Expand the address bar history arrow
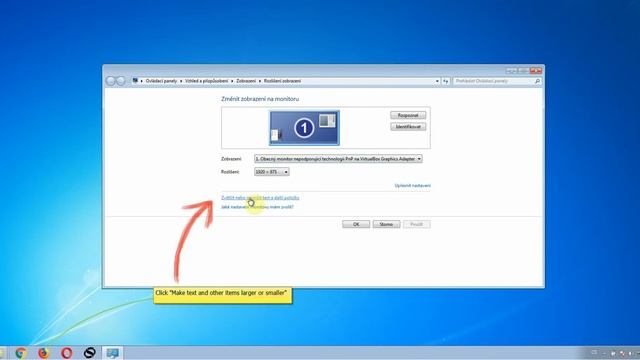 pos(437,81)
